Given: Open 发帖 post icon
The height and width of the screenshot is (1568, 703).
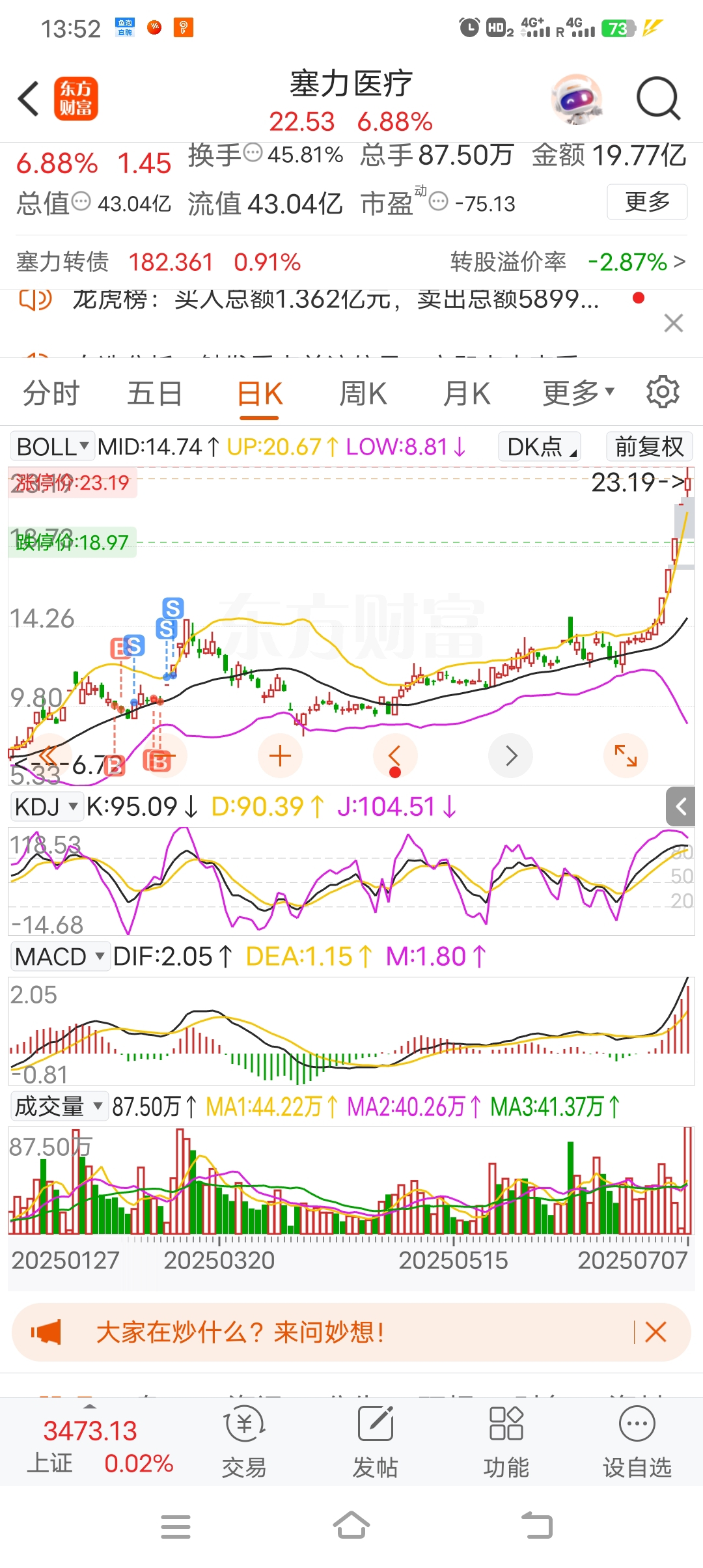Looking at the screenshot, I should [x=375, y=1442].
